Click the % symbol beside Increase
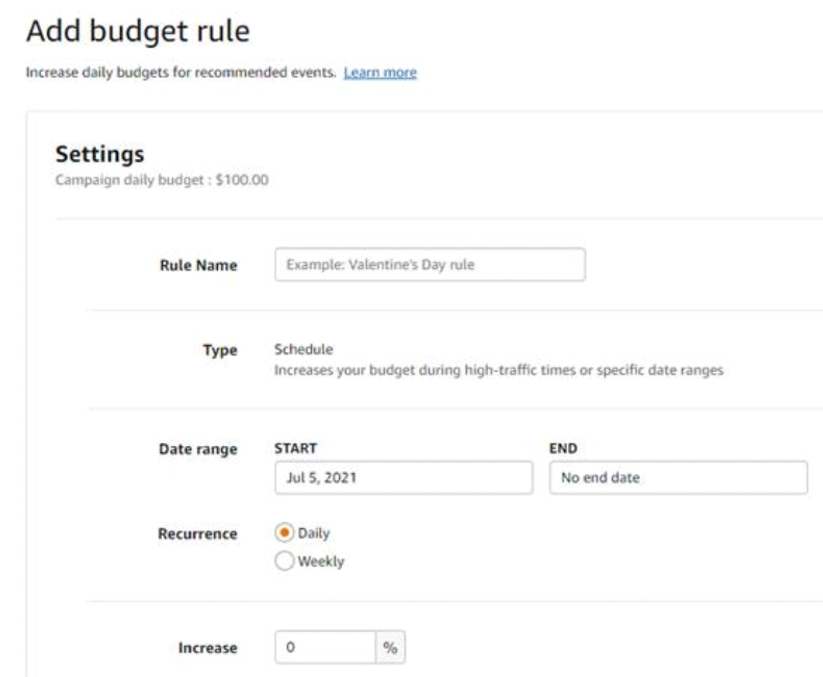This screenshot has height=677, width=823. click(390, 648)
